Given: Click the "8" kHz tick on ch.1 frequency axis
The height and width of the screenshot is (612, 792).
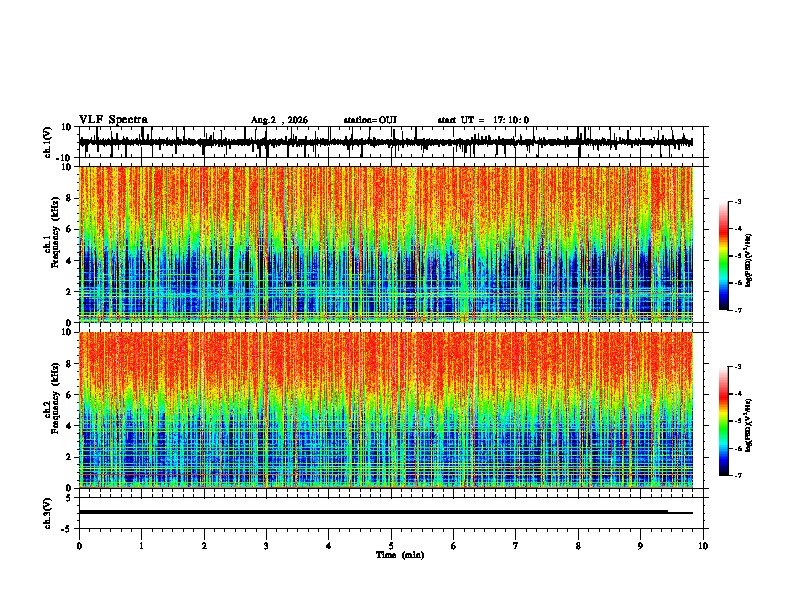Looking at the screenshot, I should (69, 198).
